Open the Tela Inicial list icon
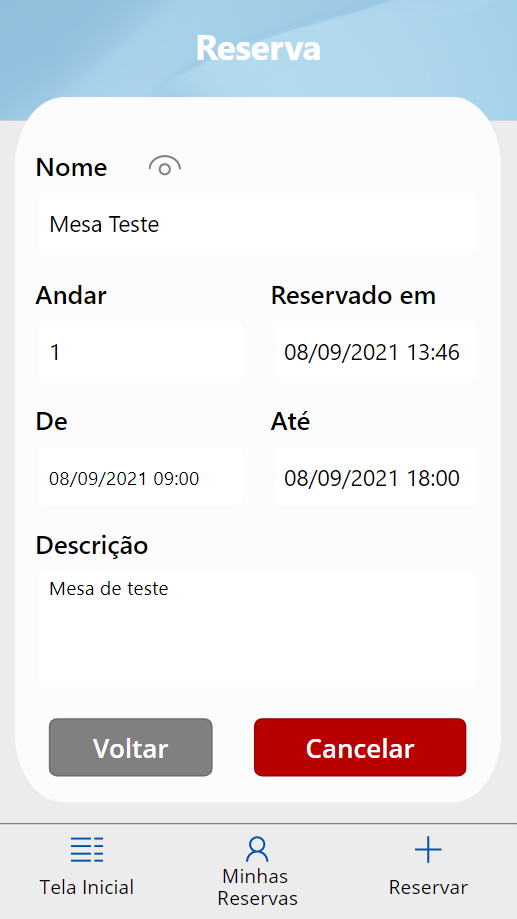The width and height of the screenshot is (517, 919). pos(87,849)
